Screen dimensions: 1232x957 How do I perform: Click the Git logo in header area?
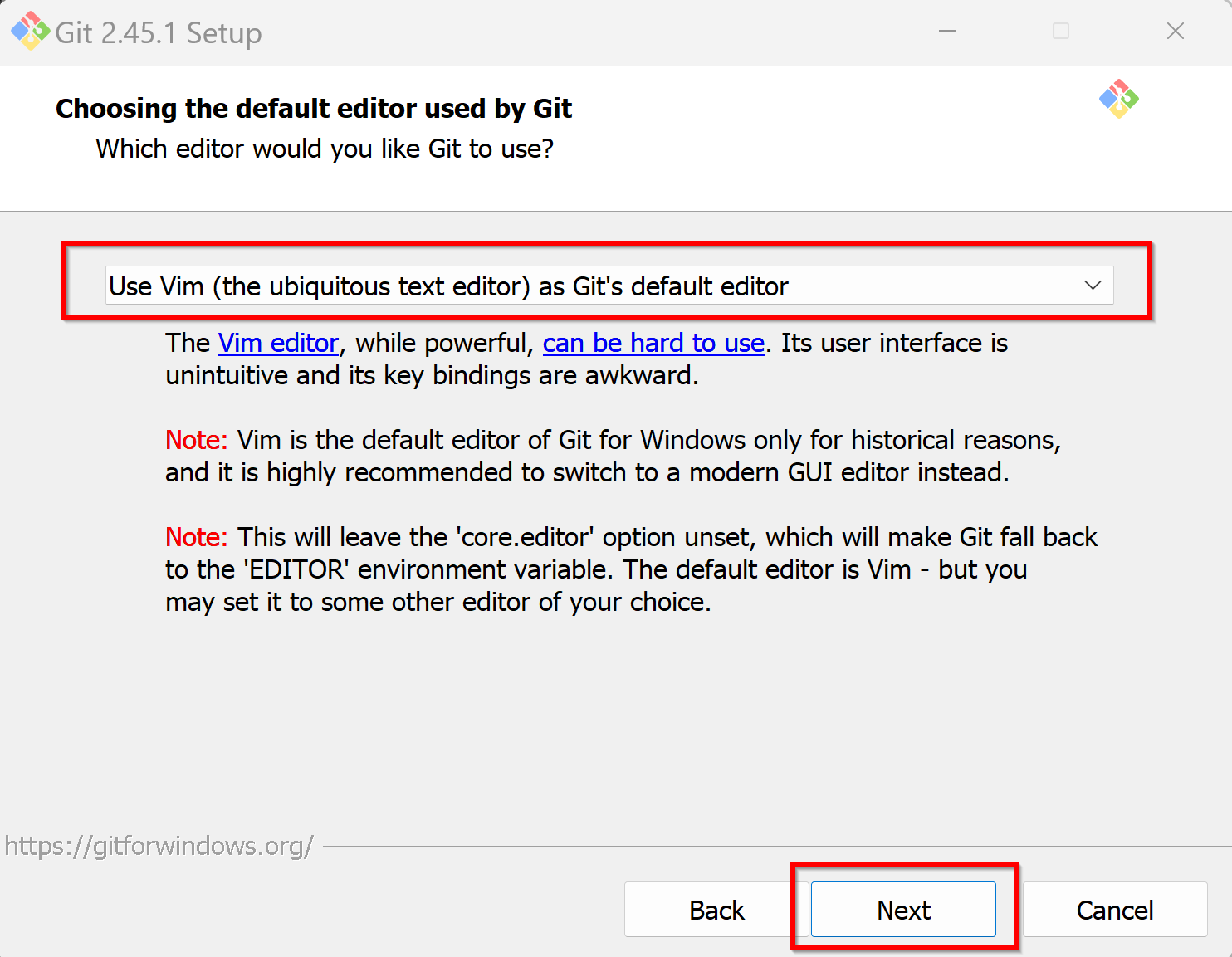1118,99
